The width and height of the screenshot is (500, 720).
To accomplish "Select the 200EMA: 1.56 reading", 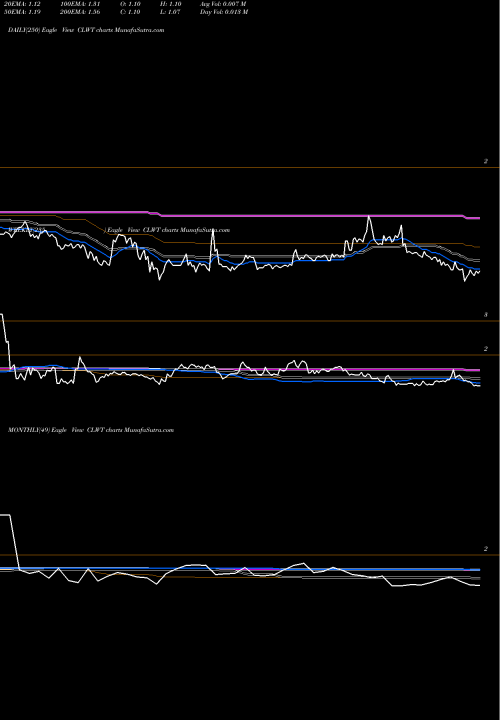I will (80, 12).
